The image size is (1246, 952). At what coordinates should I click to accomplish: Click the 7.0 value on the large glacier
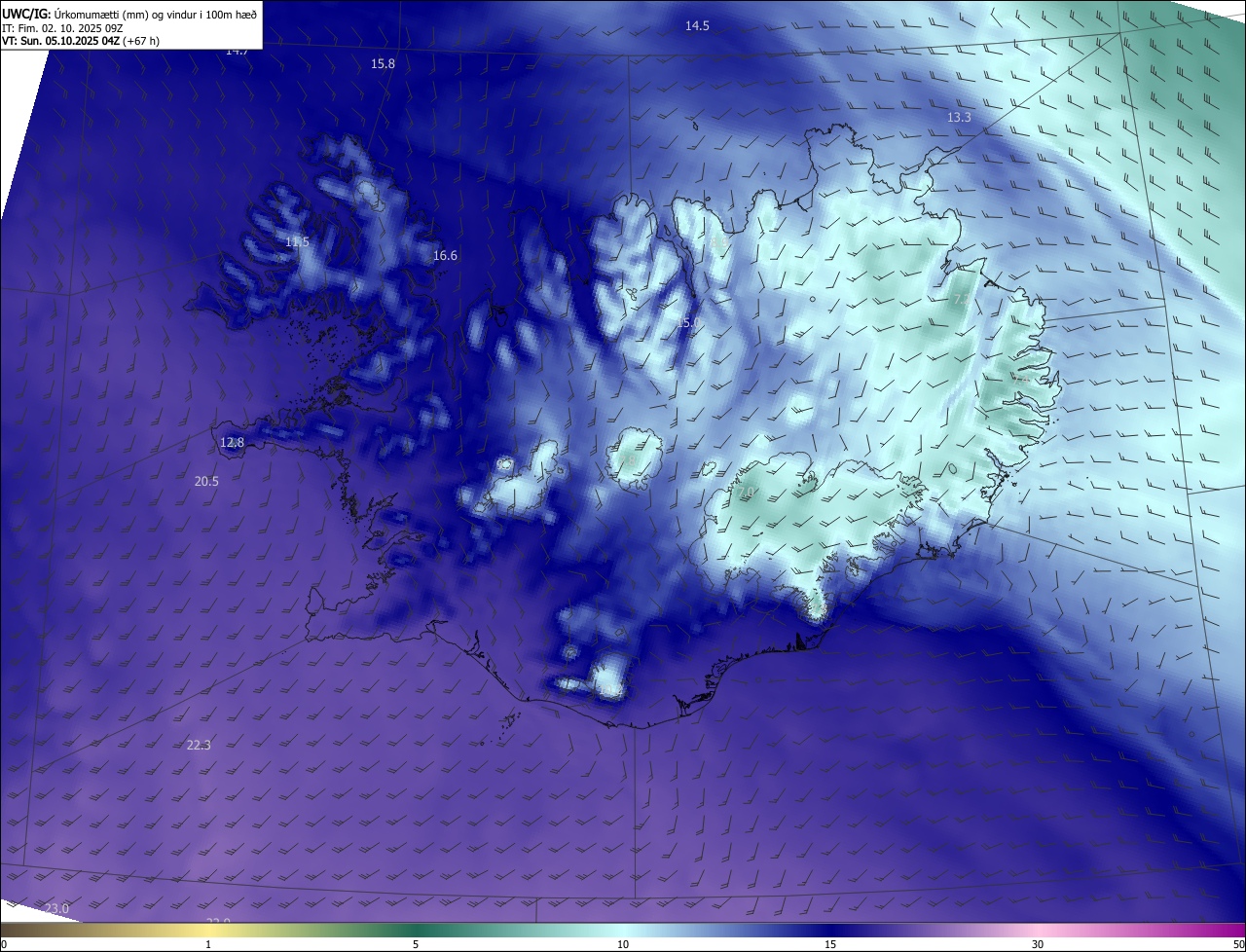tap(748, 494)
